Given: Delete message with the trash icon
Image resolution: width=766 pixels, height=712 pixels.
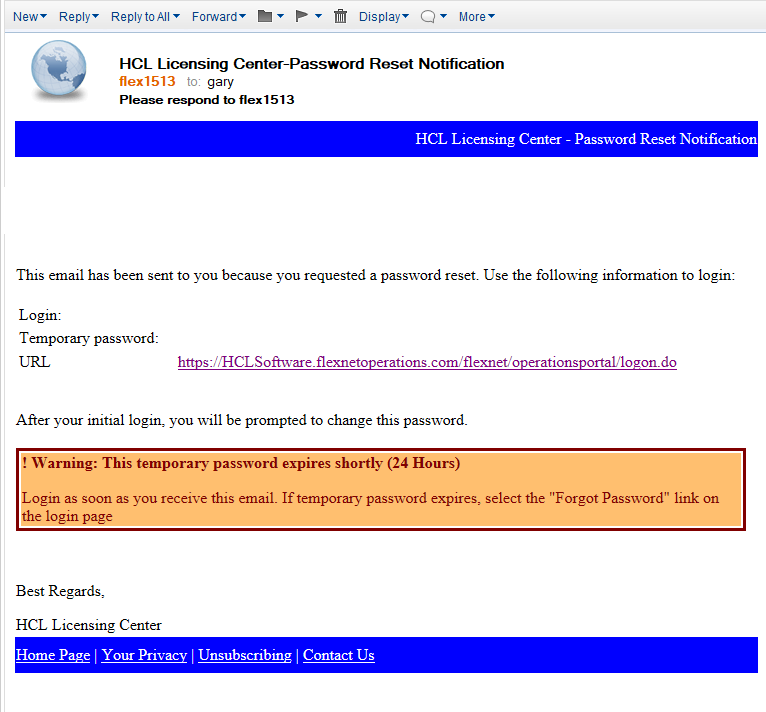Looking at the screenshot, I should 340,16.
